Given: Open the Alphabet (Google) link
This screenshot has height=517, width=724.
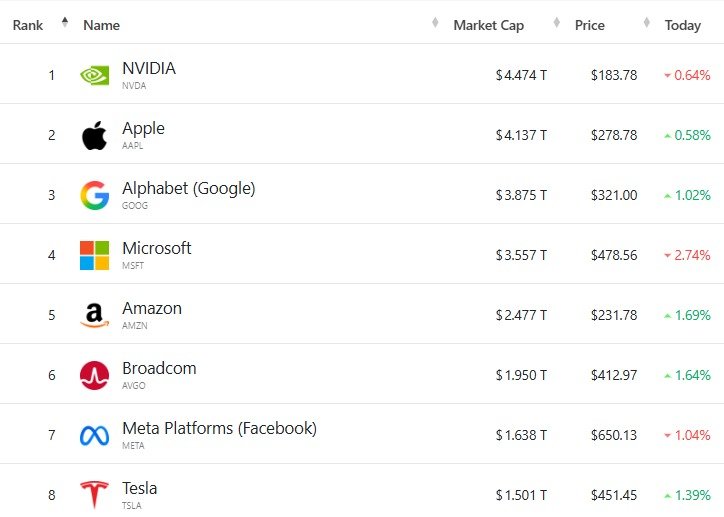Looking at the screenshot, I should click(x=188, y=189).
